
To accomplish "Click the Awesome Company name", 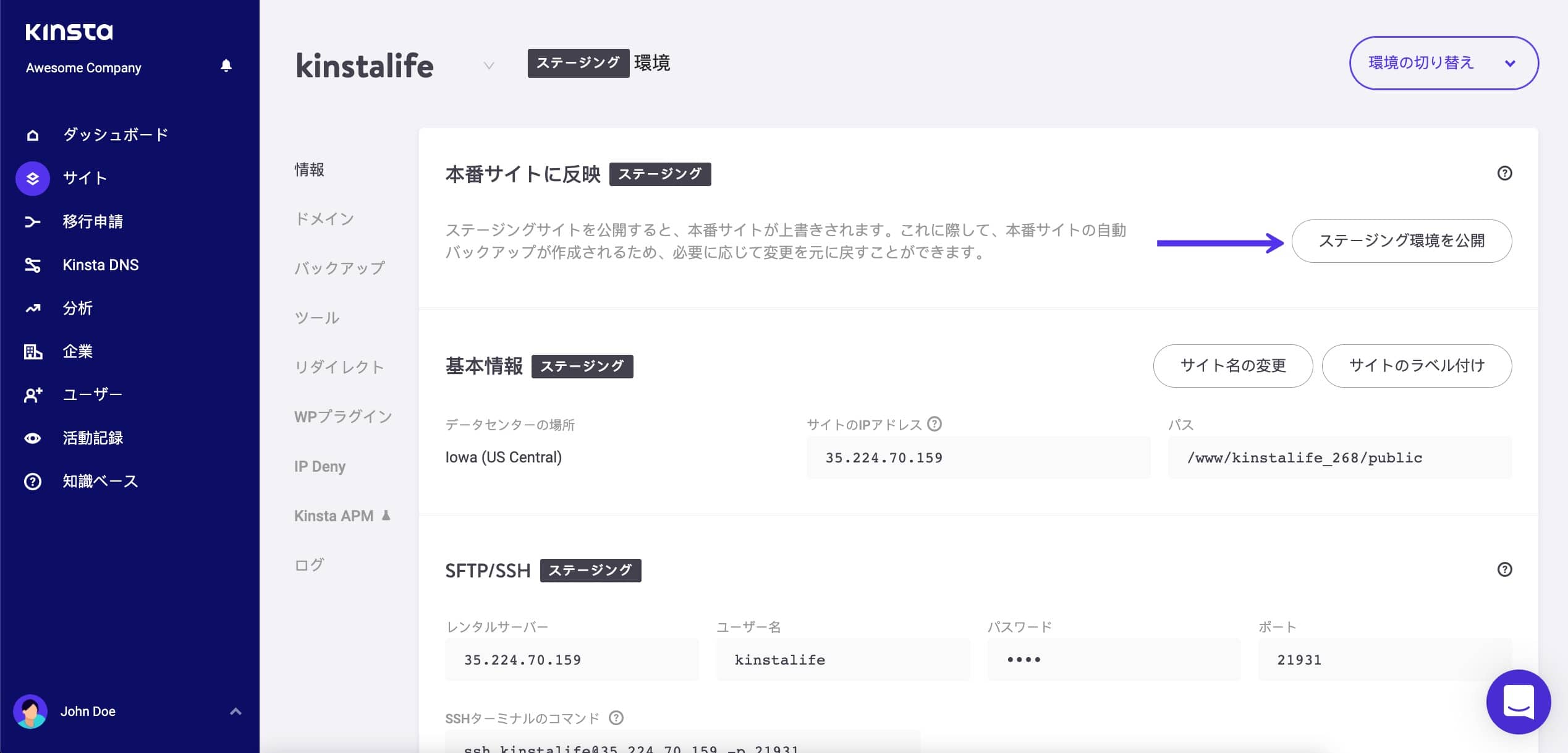I will 83,67.
